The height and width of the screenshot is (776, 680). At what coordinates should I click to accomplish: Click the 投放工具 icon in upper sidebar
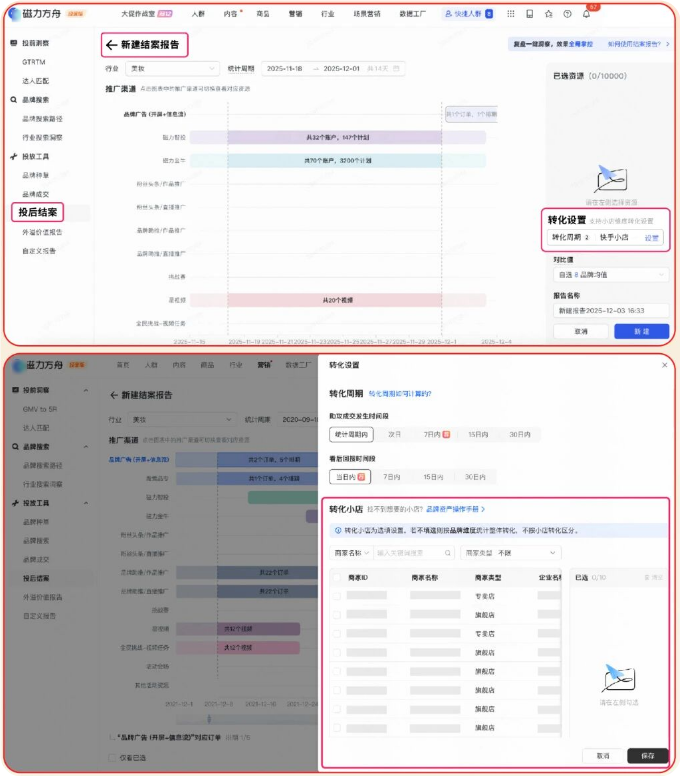click(x=14, y=157)
